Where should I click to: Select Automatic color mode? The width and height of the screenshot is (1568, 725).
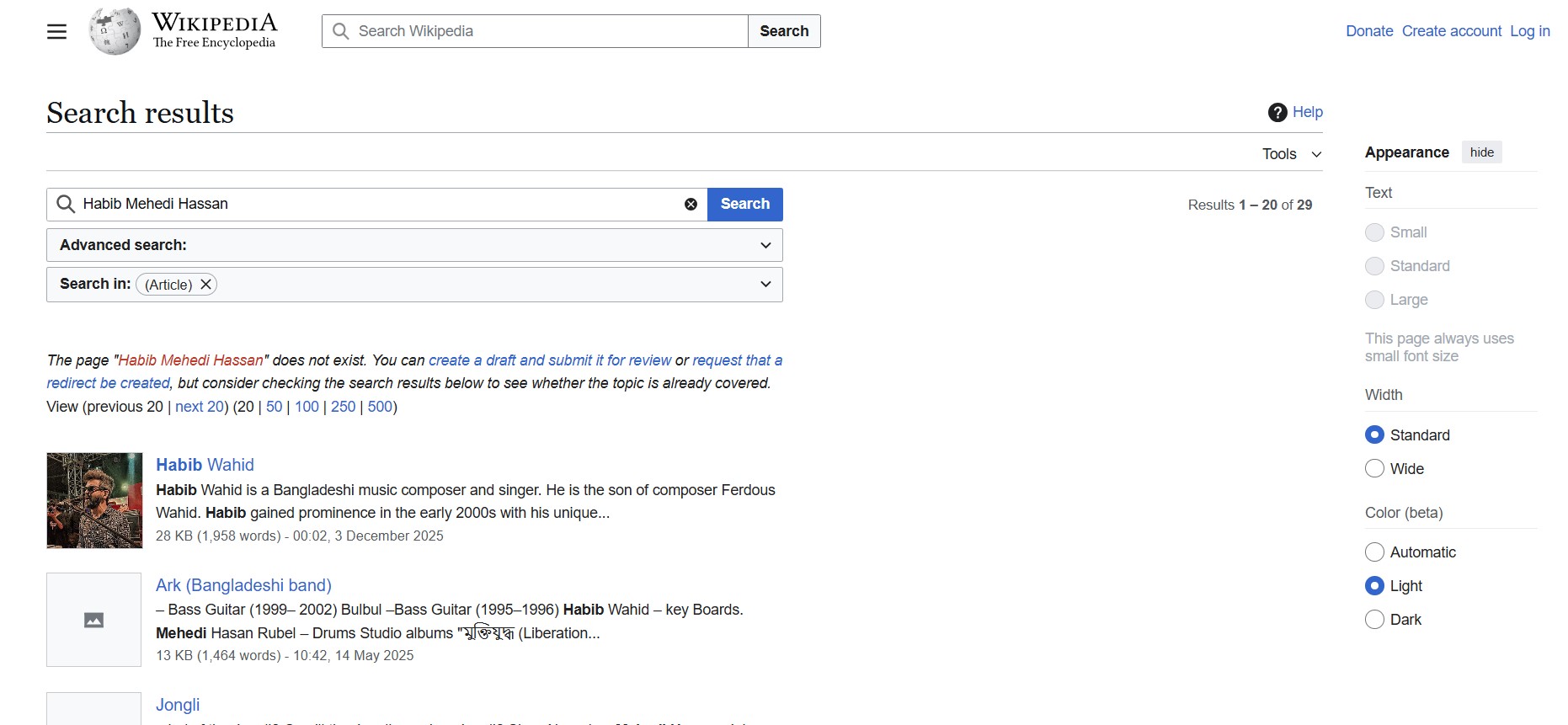[x=1374, y=552]
